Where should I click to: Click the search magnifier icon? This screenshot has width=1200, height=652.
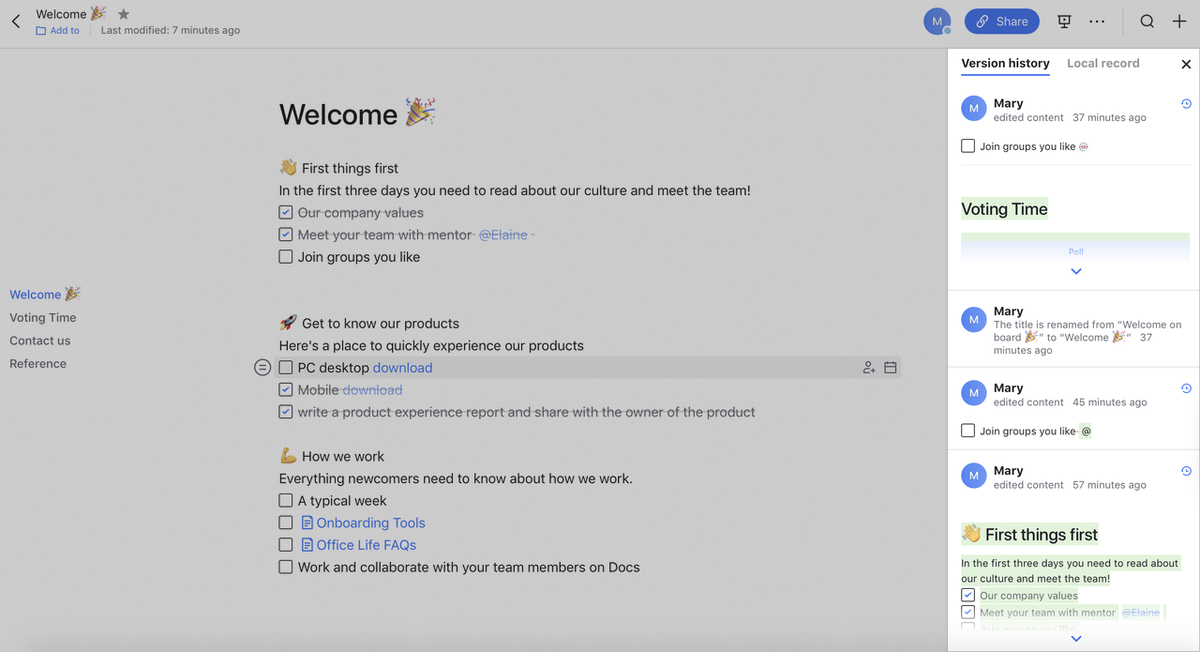tap(1147, 21)
